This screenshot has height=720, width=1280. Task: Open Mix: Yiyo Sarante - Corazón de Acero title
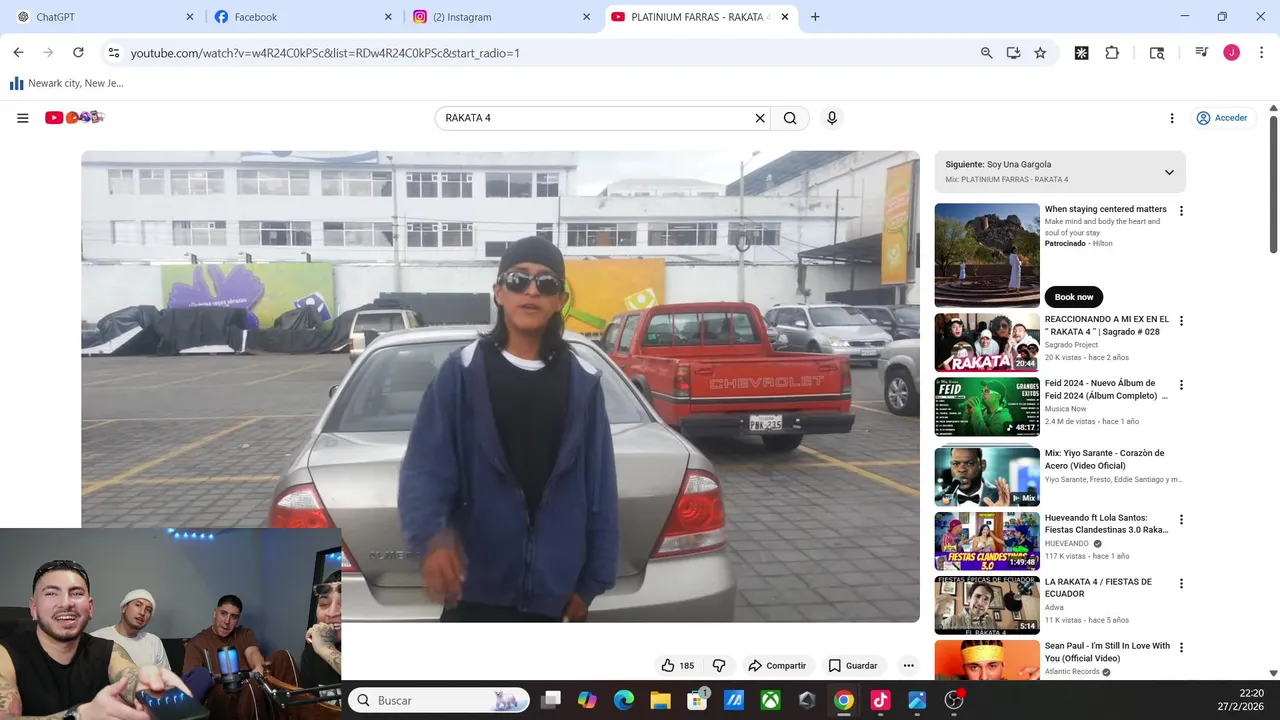pyautogui.click(x=1105, y=459)
